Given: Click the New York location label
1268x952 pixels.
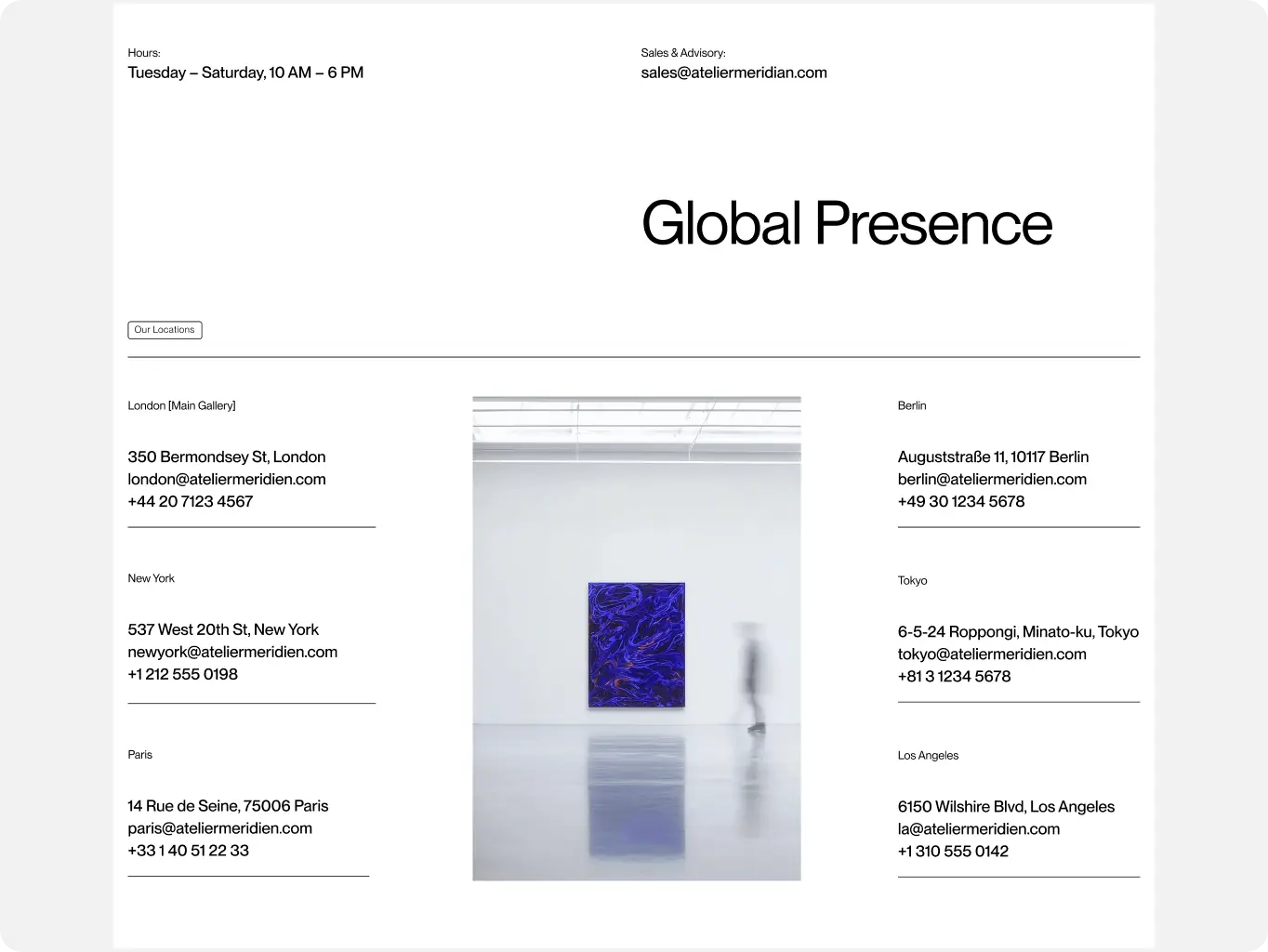Looking at the screenshot, I should 151,578.
